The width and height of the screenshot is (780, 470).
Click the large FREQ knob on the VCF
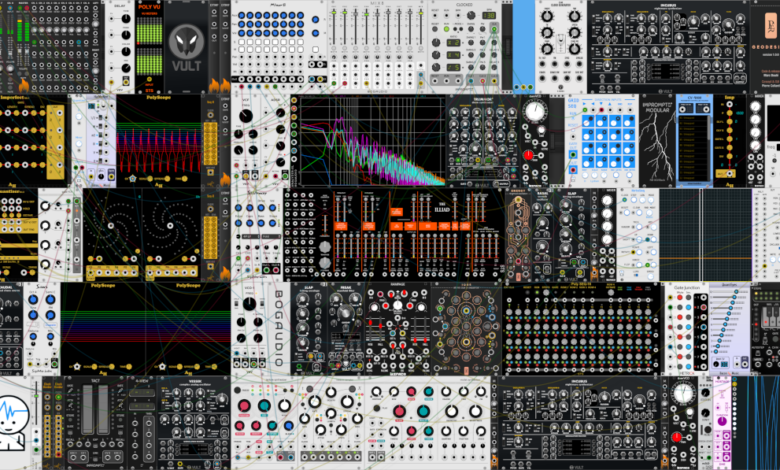(246, 116)
